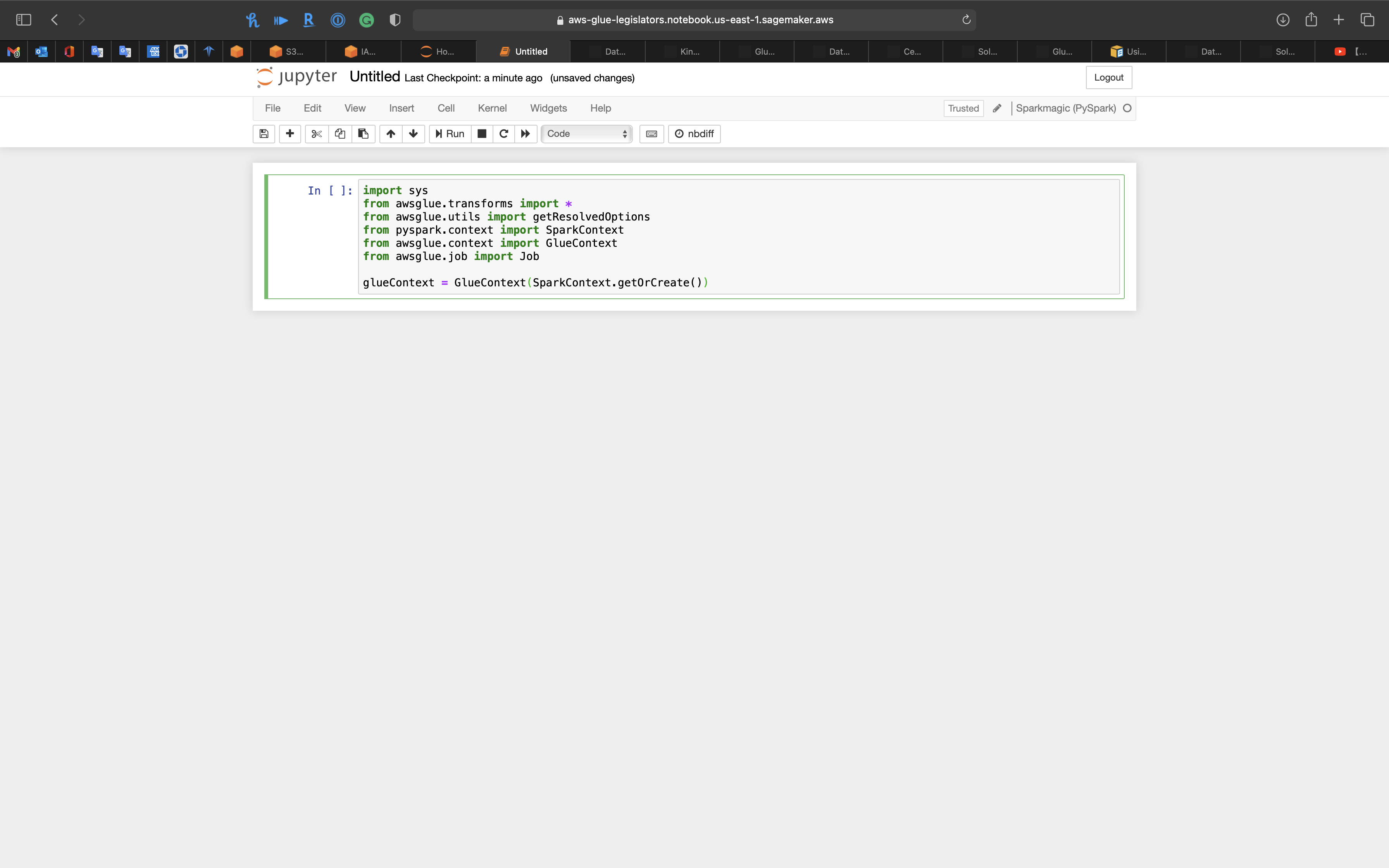
Task: Cut selected cells with scissors icon
Action: (316, 134)
